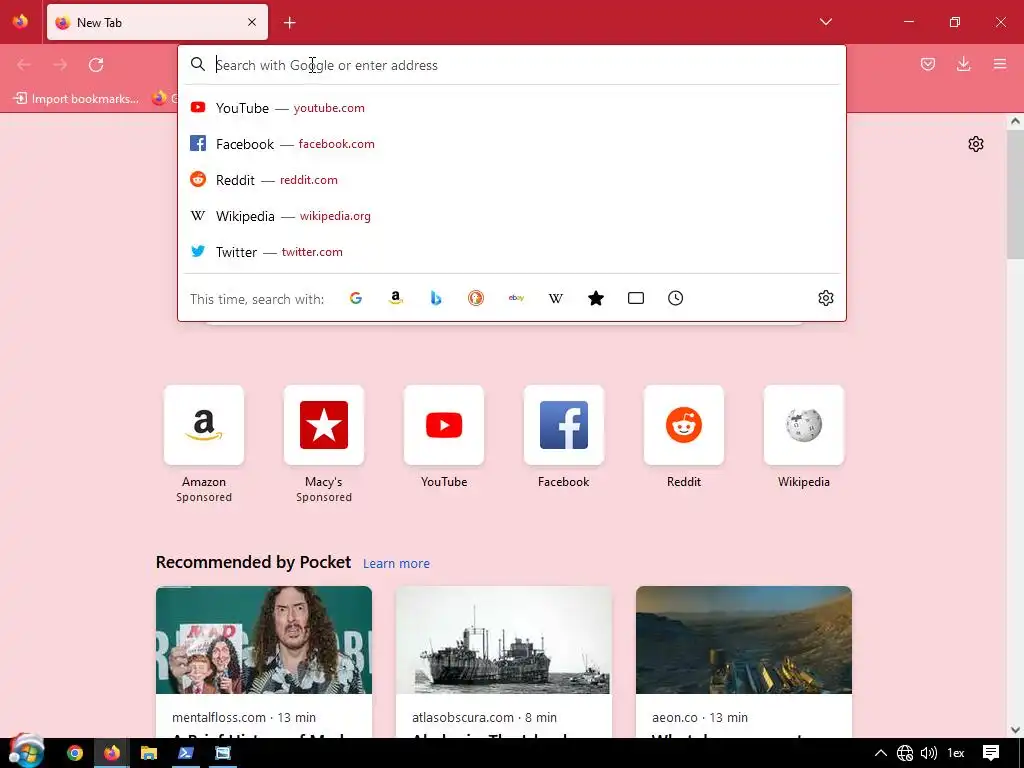Image resolution: width=1024 pixels, height=768 pixels.
Task: Go back with the back arrow
Action: (x=24, y=65)
